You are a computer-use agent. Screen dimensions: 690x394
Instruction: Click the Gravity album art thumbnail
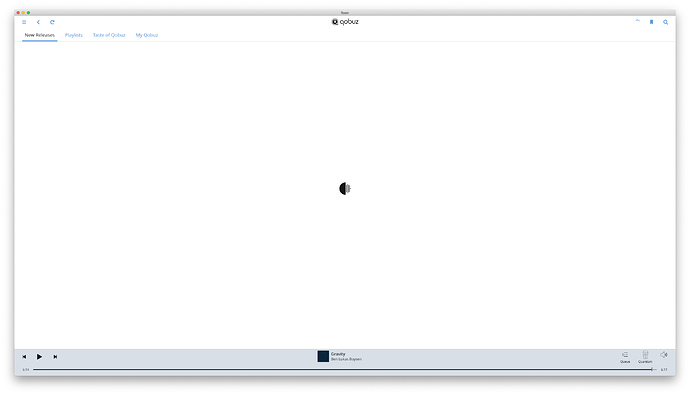(x=323, y=356)
